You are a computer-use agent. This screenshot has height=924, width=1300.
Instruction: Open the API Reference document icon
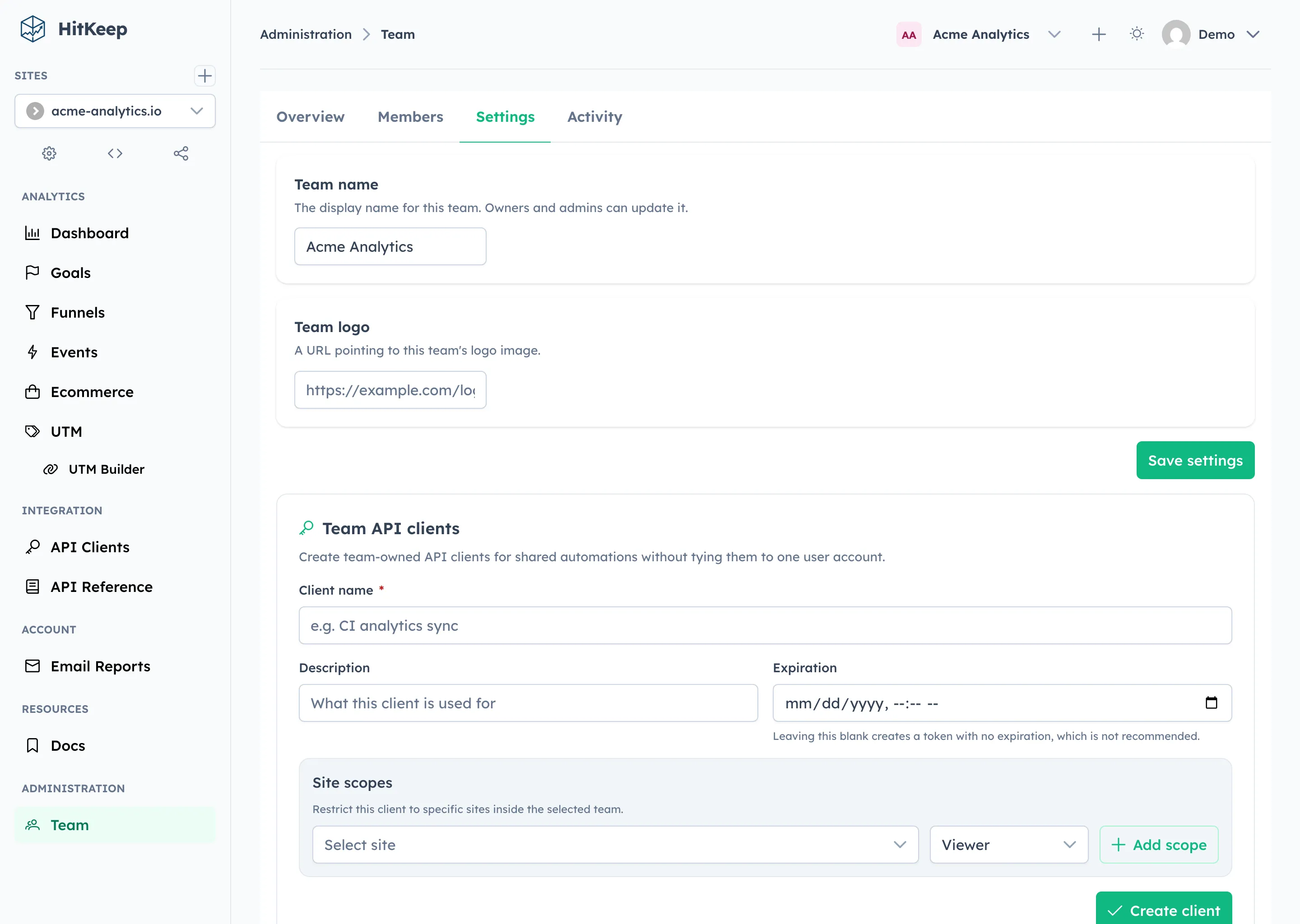(x=32, y=587)
